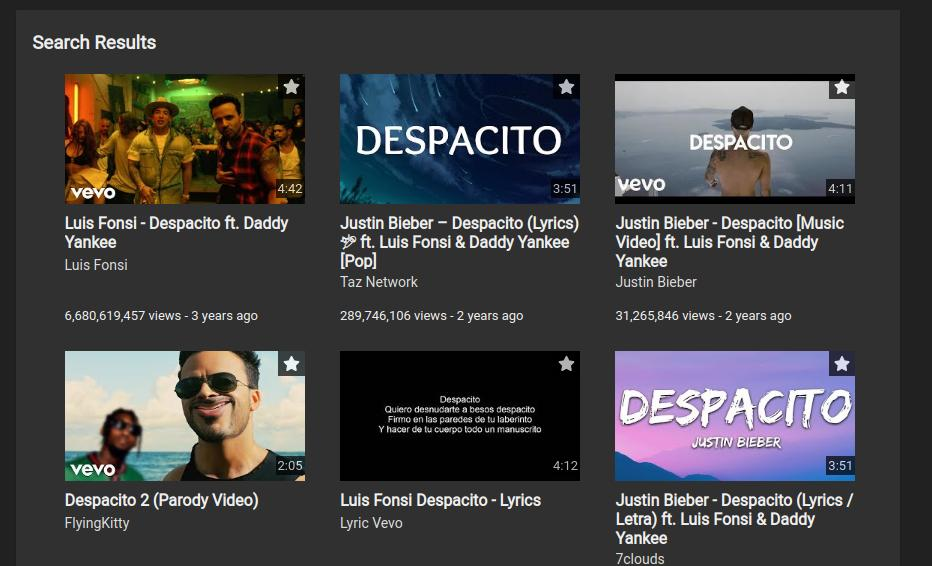
Task: Favorite the Taz Network Despacito lyrics video
Action: click(566, 87)
